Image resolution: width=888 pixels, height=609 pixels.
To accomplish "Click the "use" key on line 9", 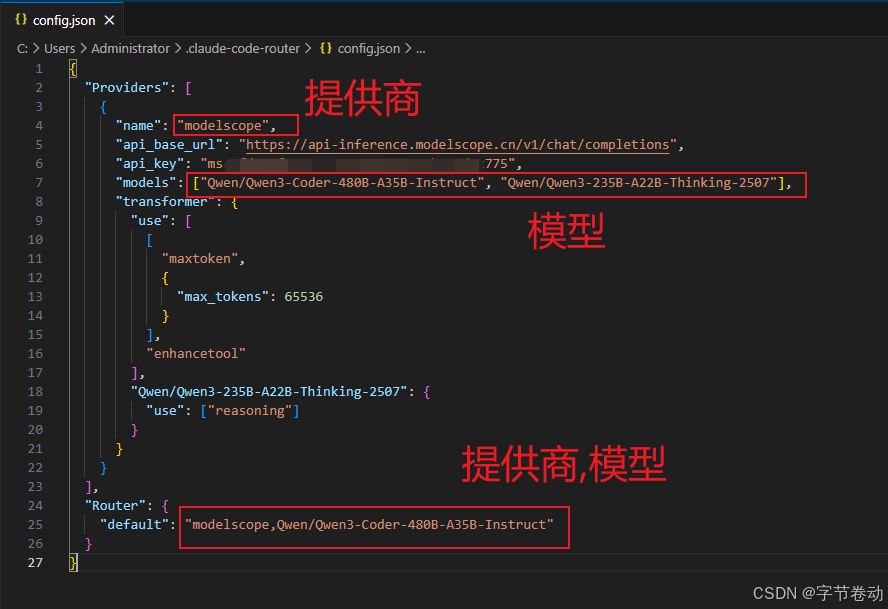I will [150, 221].
